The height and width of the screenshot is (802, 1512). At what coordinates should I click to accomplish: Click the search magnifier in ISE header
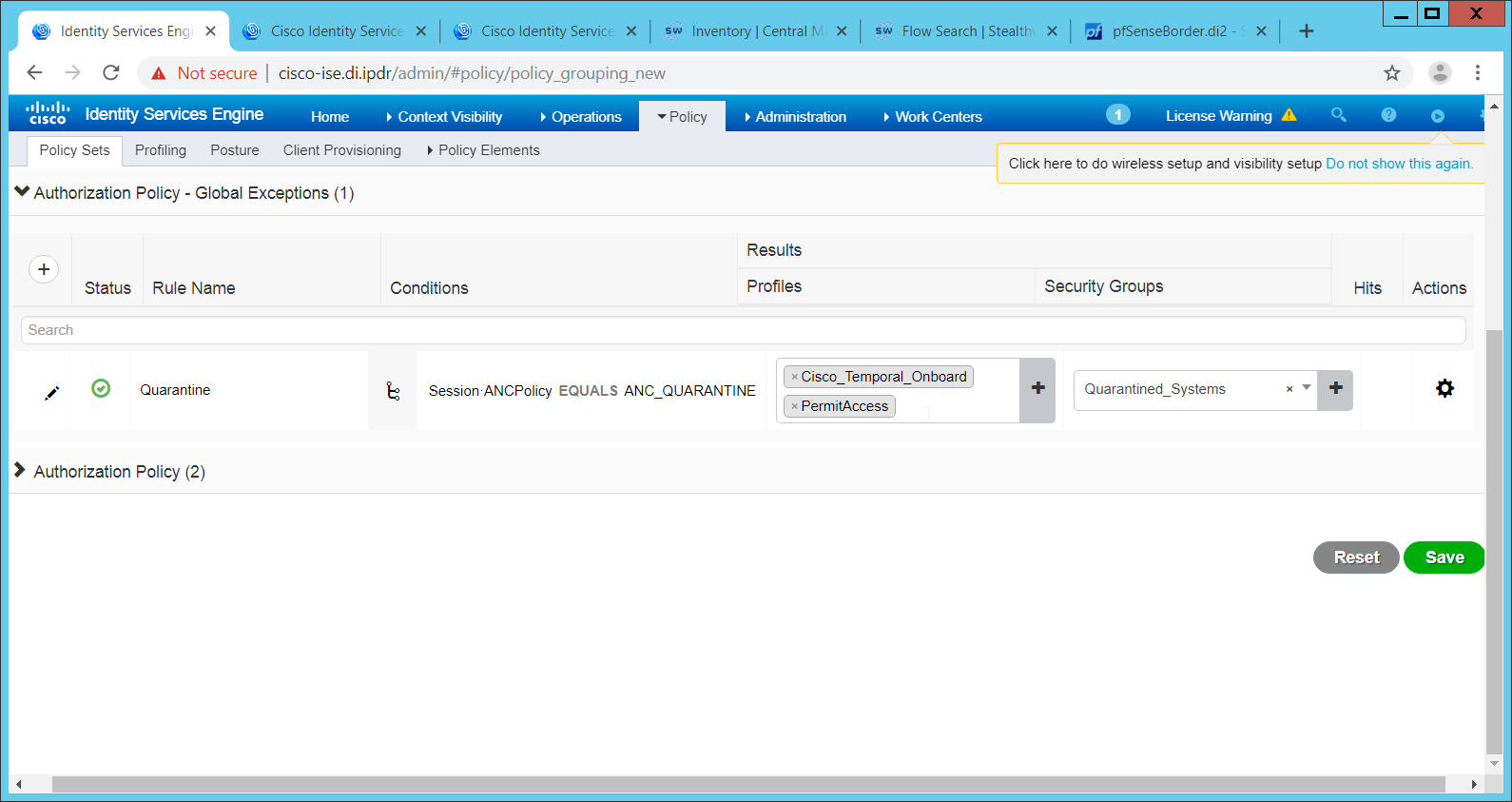(x=1338, y=115)
